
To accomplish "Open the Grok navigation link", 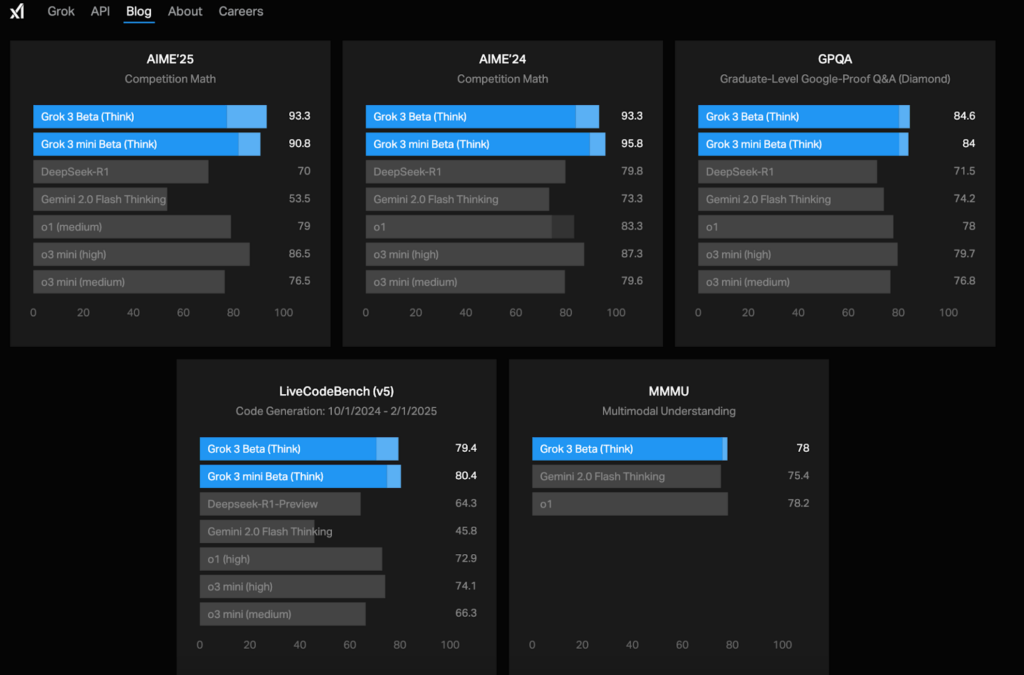I will [x=61, y=12].
